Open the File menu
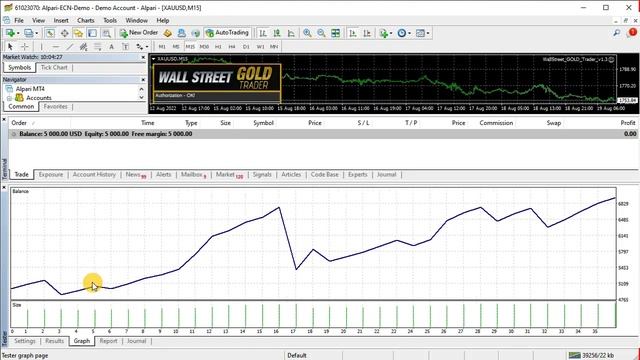Image resolution: width=640 pixels, height=360 pixels. pyautogui.click(x=19, y=20)
